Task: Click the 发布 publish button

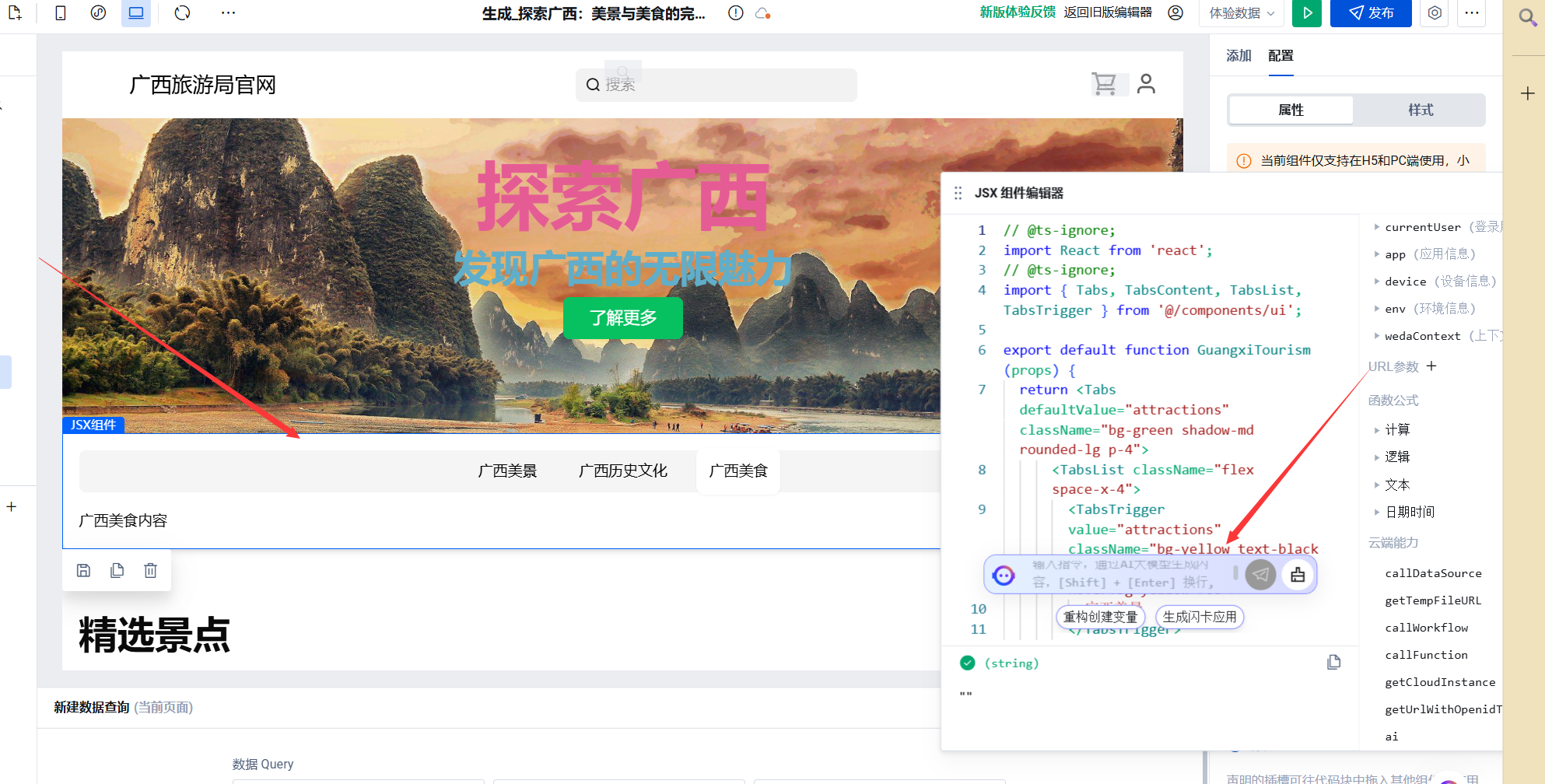Action: point(1370,13)
